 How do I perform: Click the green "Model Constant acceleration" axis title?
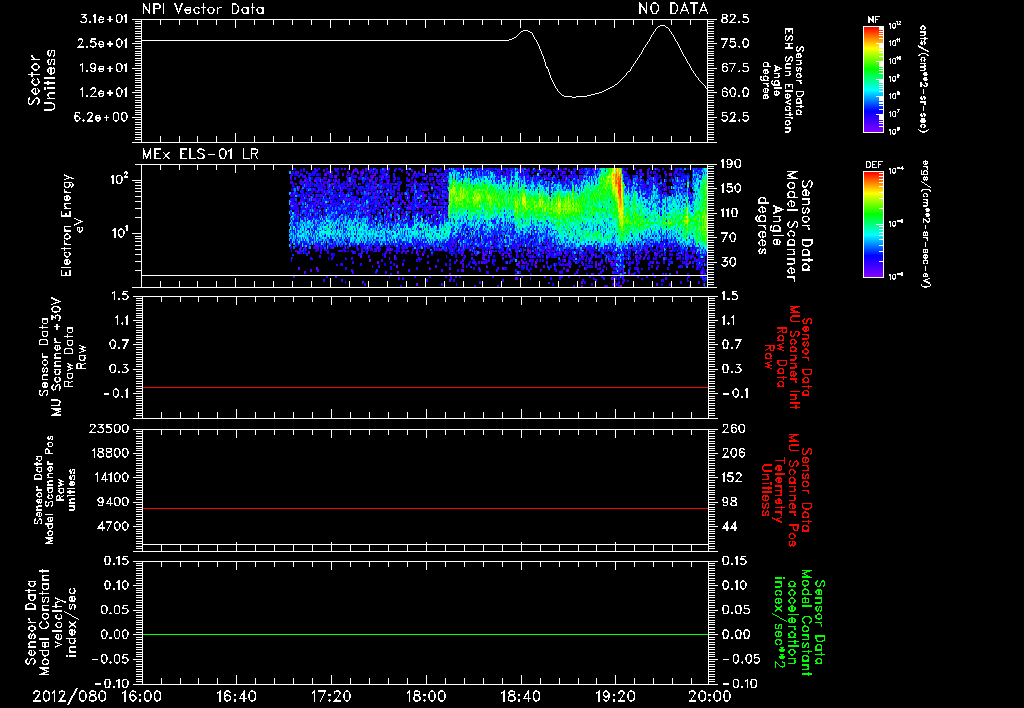coord(799,622)
